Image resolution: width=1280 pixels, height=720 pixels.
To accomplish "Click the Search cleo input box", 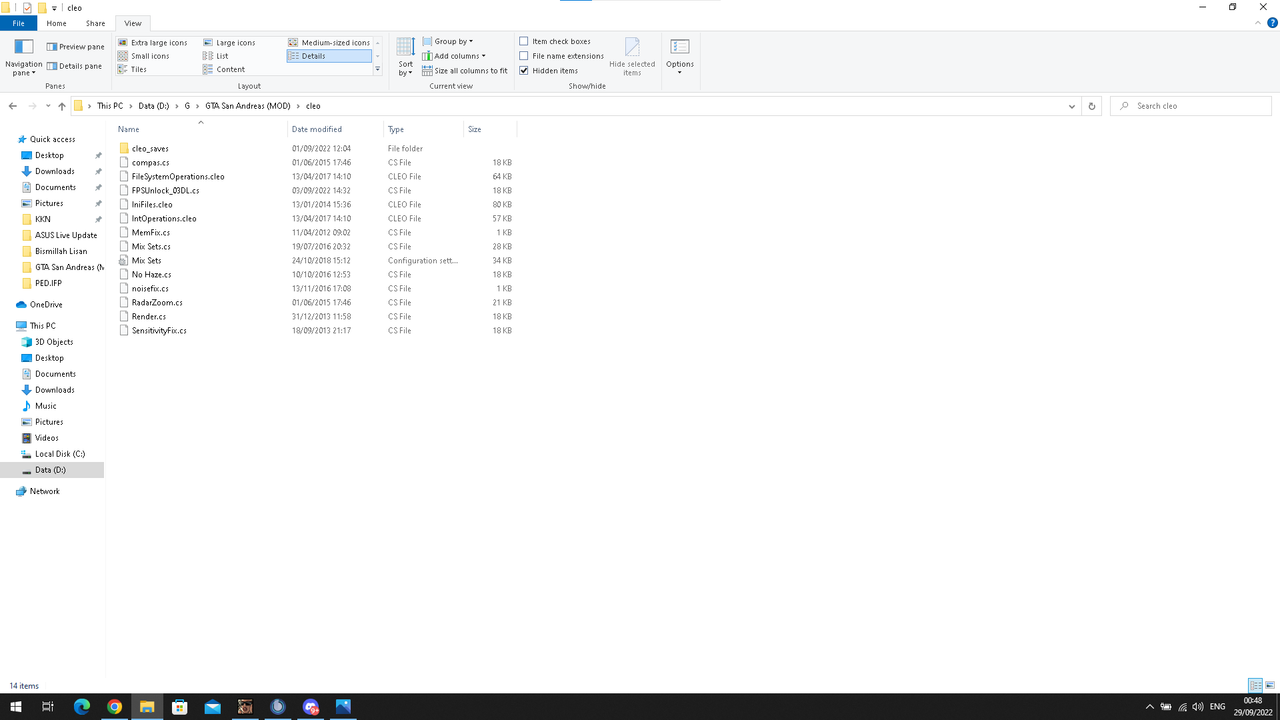I will click(1192, 106).
